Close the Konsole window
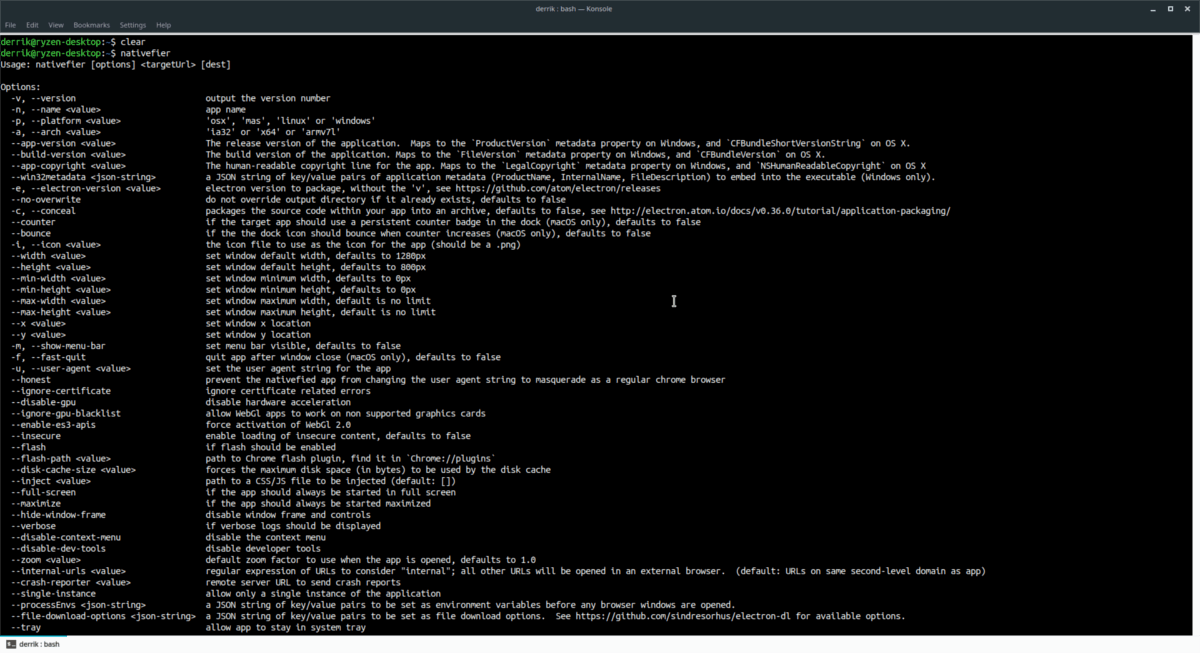1200x653 pixels. coord(1189,8)
